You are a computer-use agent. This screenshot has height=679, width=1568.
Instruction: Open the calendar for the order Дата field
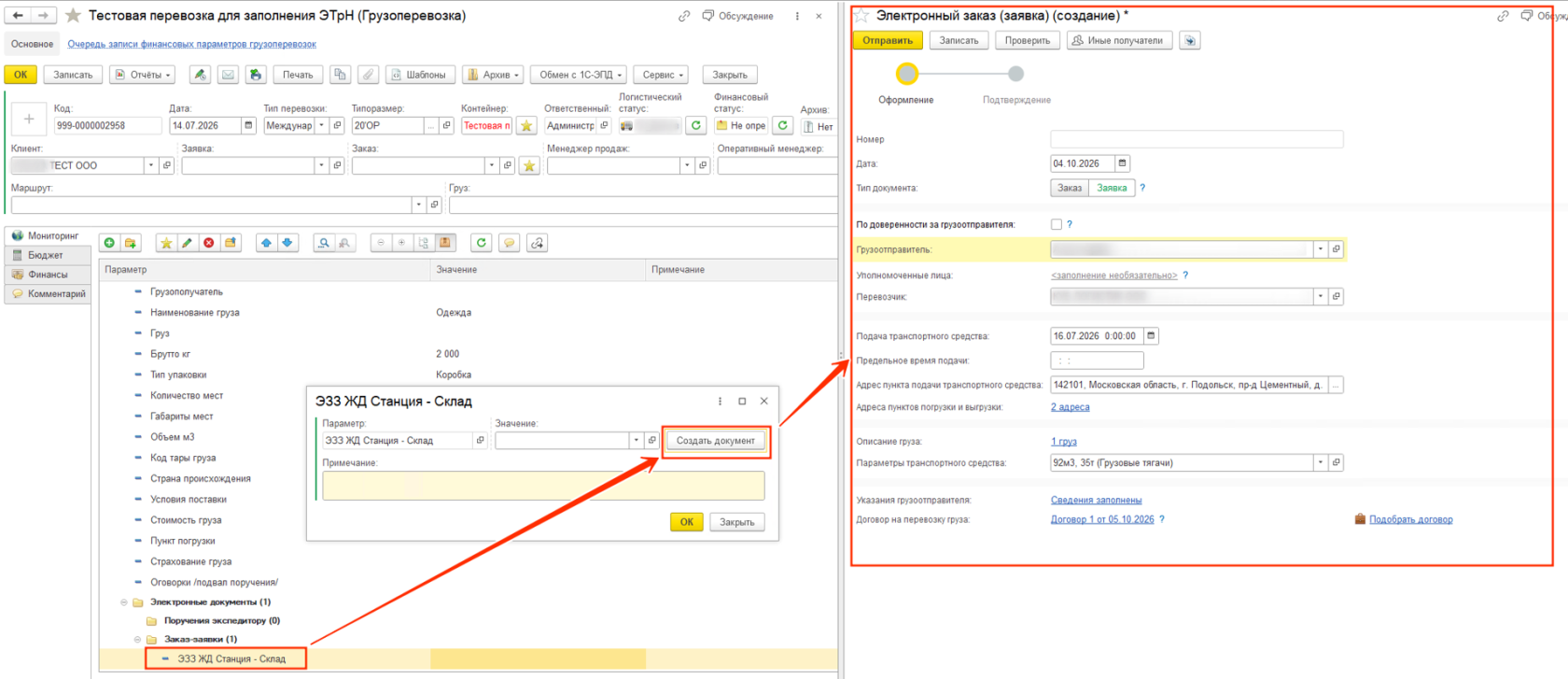1123,163
